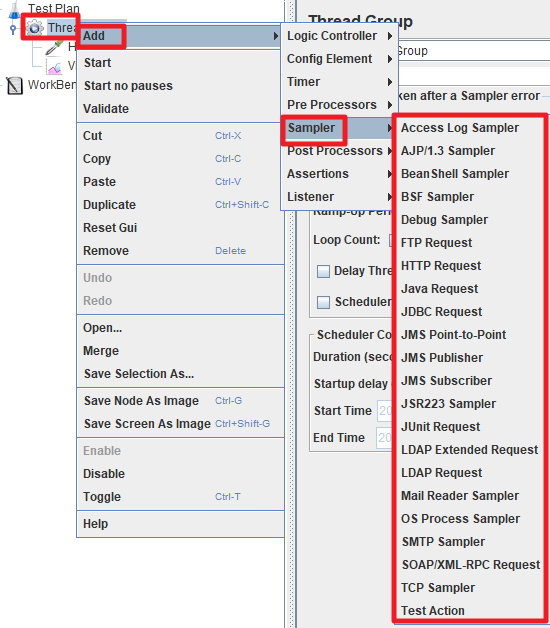Image resolution: width=550 pixels, height=628 pixels.
Task: Add an FTP Request sampler
Action: click(x=470, y=243)
